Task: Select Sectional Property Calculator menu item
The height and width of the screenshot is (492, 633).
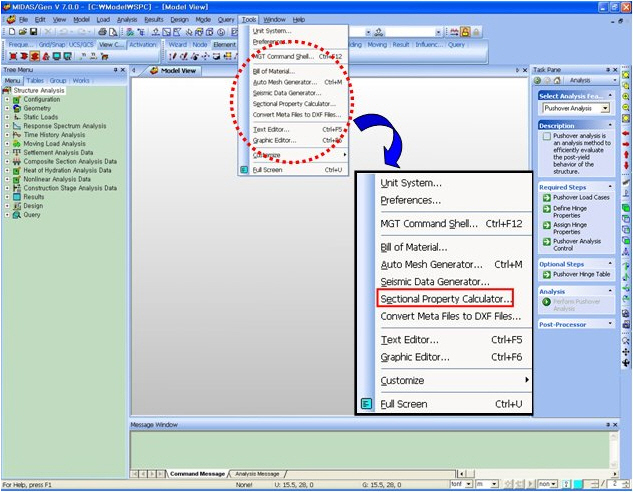Action: click(x=446, y=299)
